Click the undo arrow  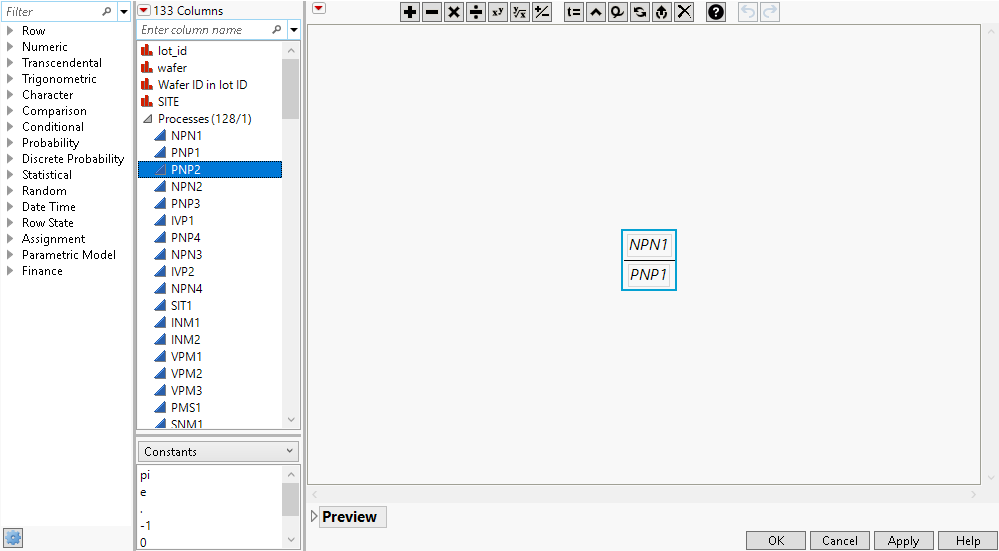[x=748, y=12]
